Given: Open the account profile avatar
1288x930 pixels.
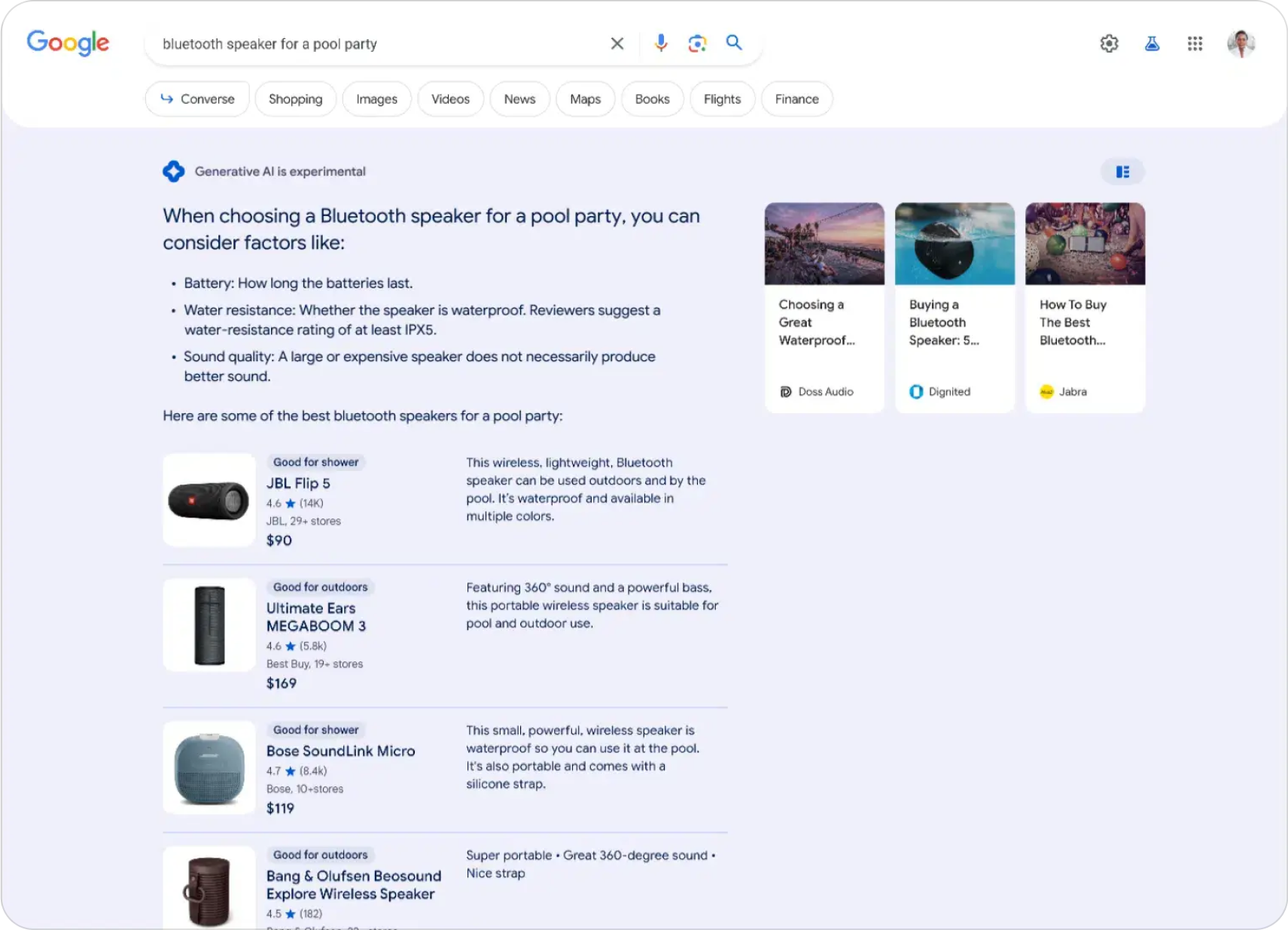Looking at the screenshot, I should (x=1241, y=44).
